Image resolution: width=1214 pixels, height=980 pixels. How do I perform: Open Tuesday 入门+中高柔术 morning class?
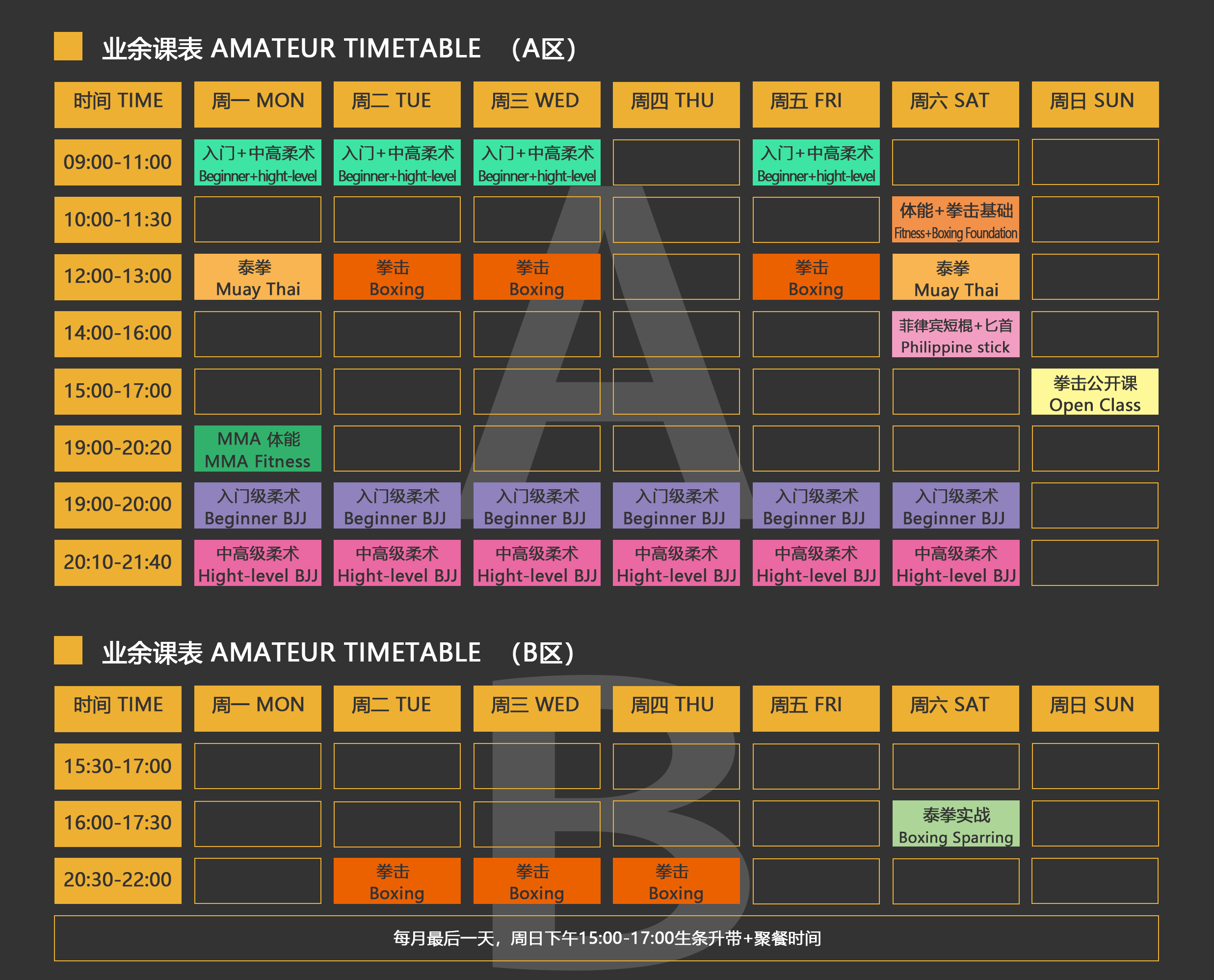pos(397,162)
